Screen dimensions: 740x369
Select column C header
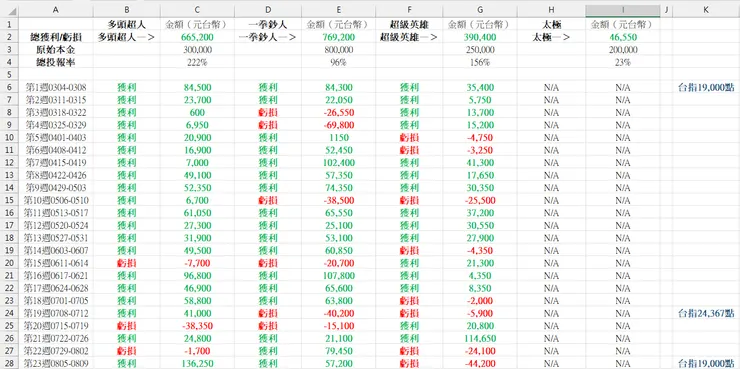197,10
